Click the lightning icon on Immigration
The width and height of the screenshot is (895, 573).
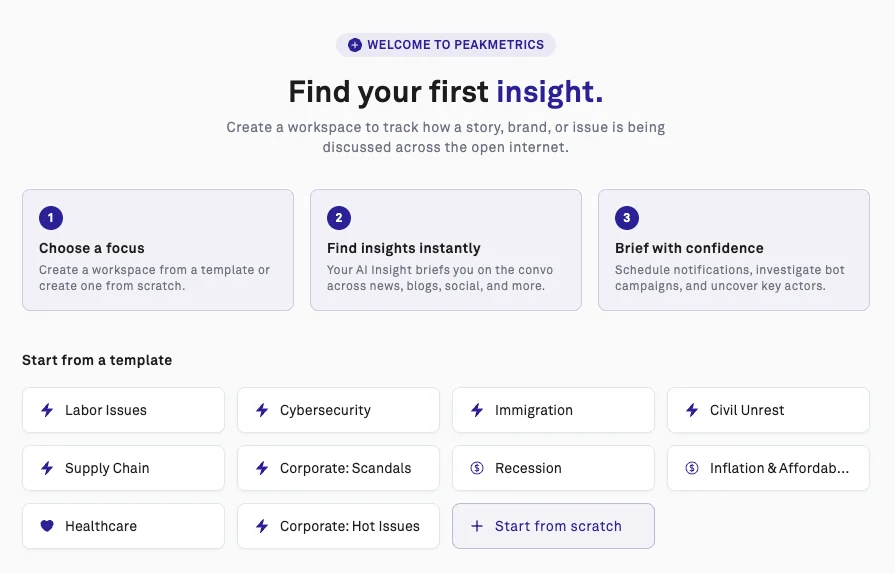click(x=477, y=410)
